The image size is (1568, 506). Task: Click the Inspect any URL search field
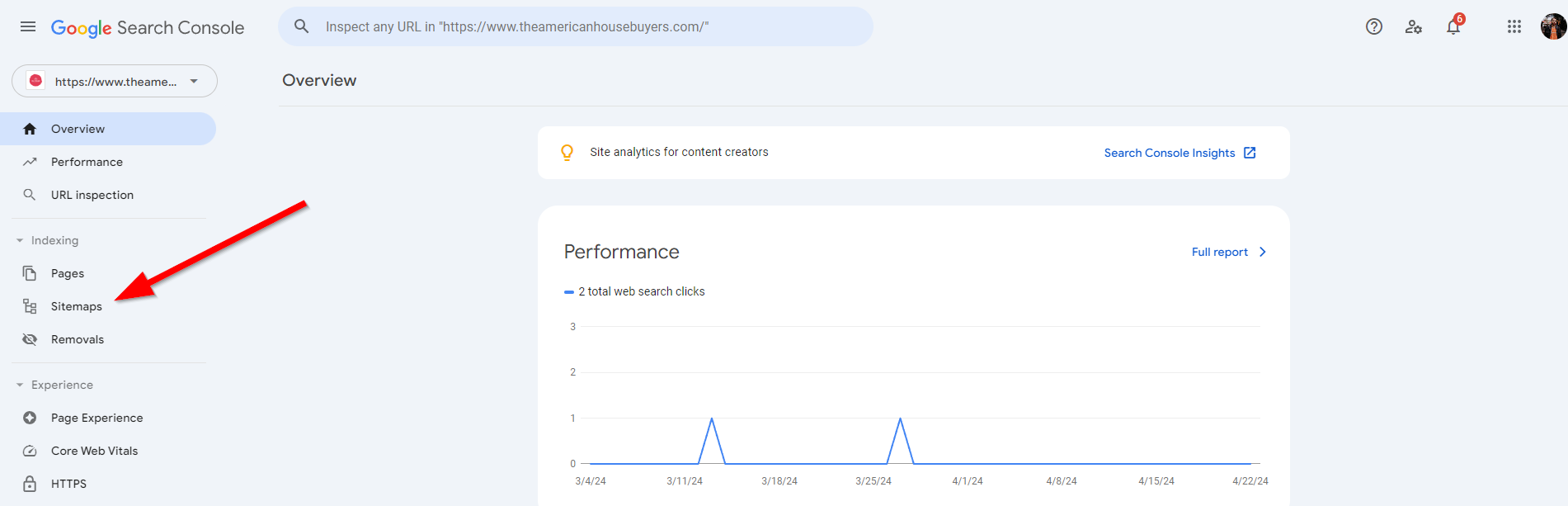pyautogui.click(x=576, y=26)
